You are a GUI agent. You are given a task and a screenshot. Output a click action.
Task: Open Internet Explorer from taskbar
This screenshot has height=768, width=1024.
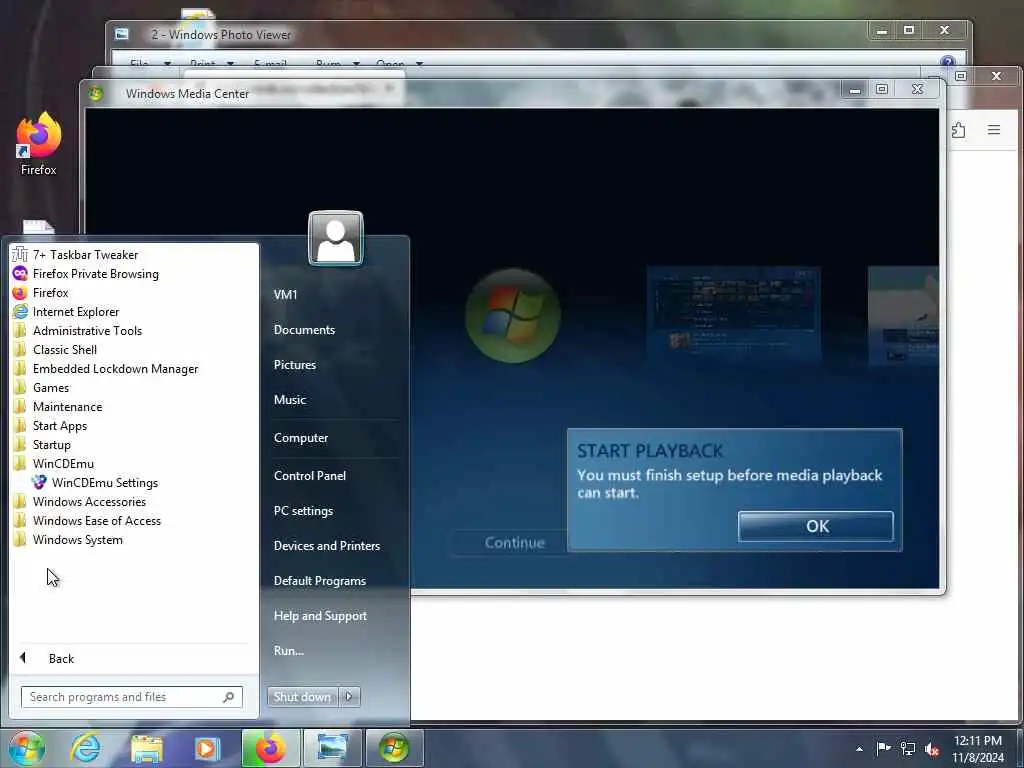click(x=86, y=748)
